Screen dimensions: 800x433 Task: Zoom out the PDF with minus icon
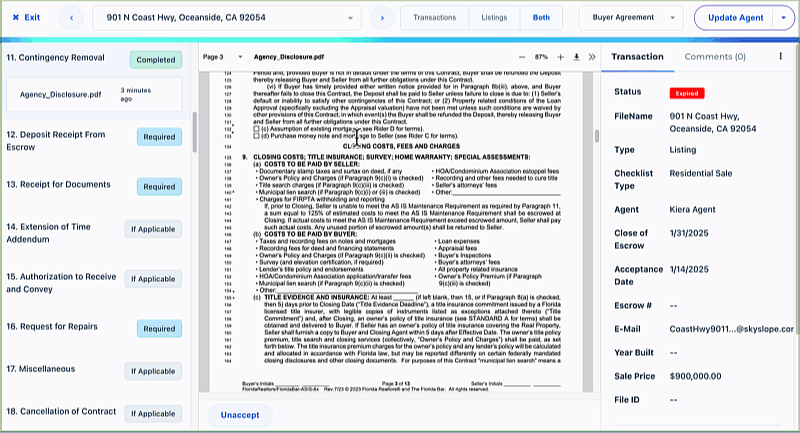[x=521, y=57]
